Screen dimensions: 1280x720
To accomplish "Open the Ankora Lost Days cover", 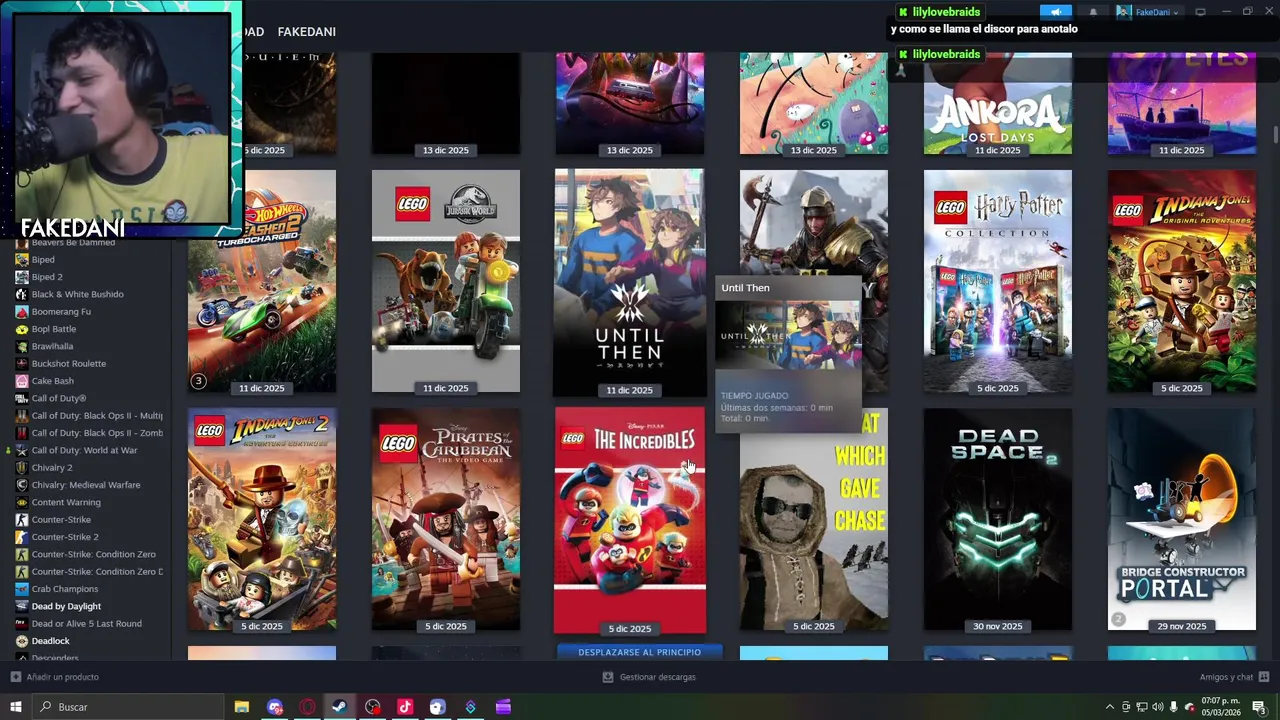I will click(x=998, y=104).
